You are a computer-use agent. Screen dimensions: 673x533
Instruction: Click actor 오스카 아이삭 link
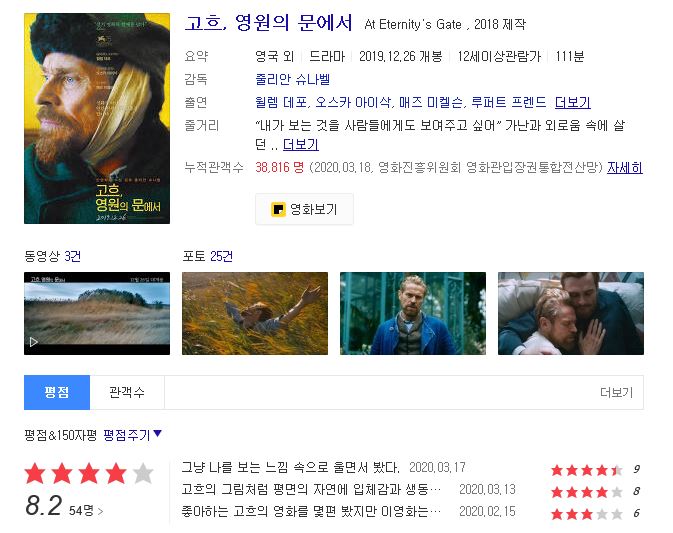click(x=353, y=103)
